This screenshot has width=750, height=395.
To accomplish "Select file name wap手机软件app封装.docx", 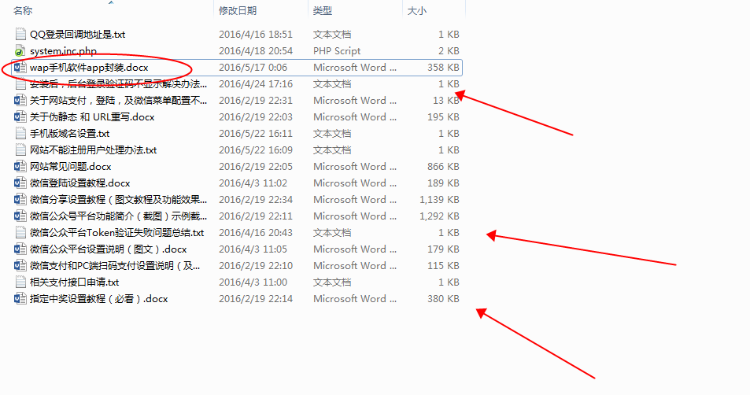I will (x=89, y=67).
